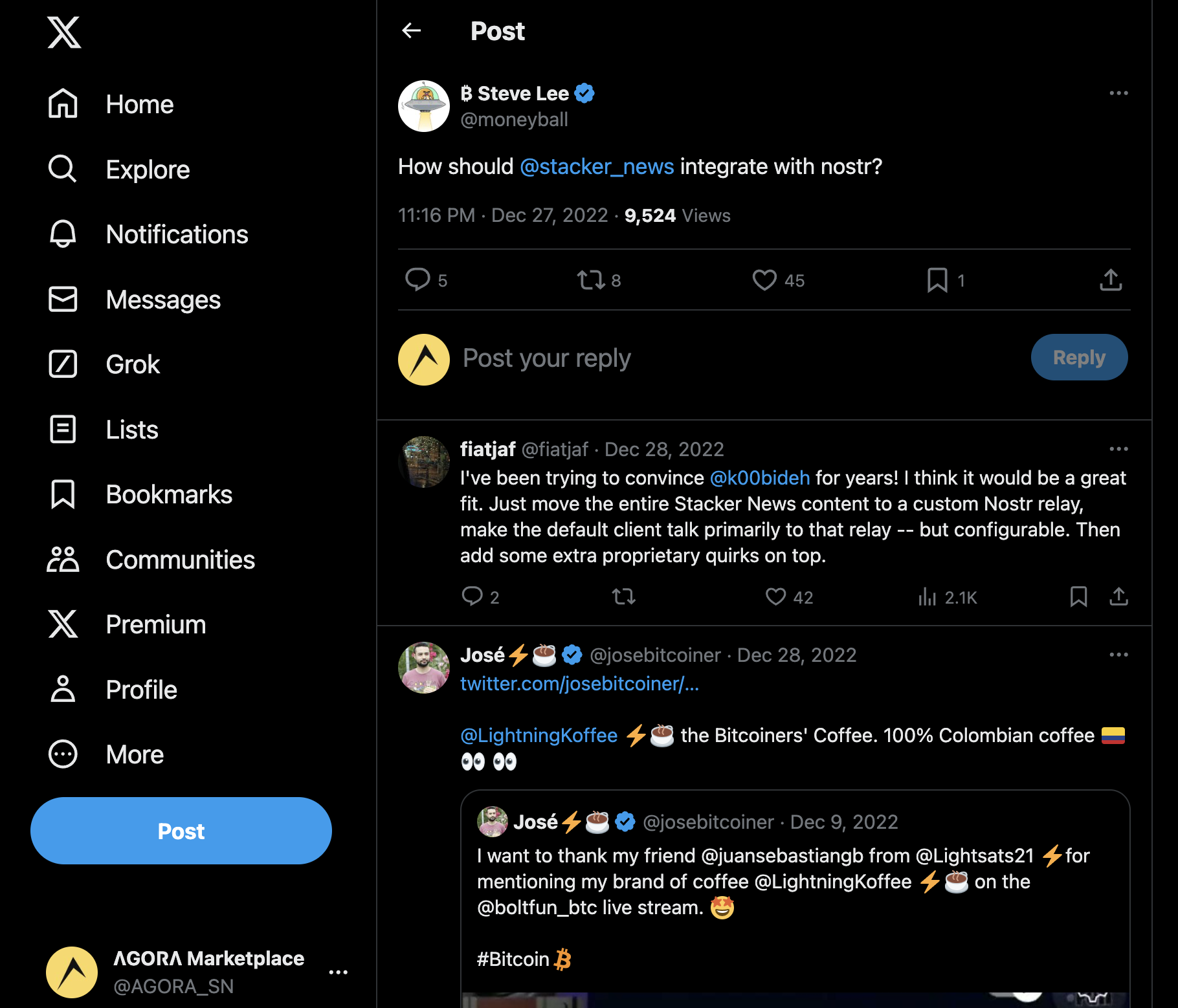Open more options on fiatjaf's reply
This screenshot has height=1008, width=1178.
coord(1118,449)
